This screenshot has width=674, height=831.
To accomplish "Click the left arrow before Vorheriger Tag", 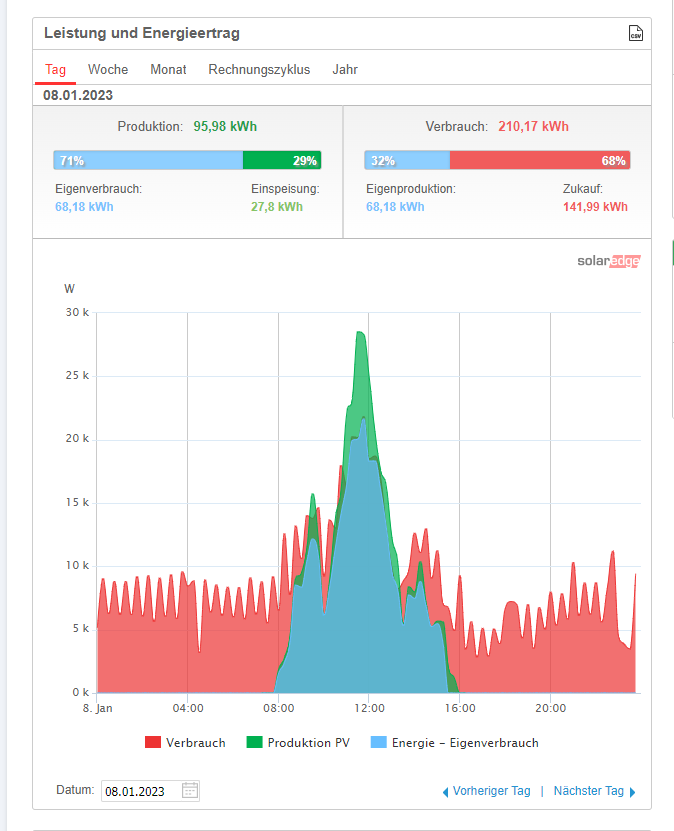I will click(x=445, y=792).
